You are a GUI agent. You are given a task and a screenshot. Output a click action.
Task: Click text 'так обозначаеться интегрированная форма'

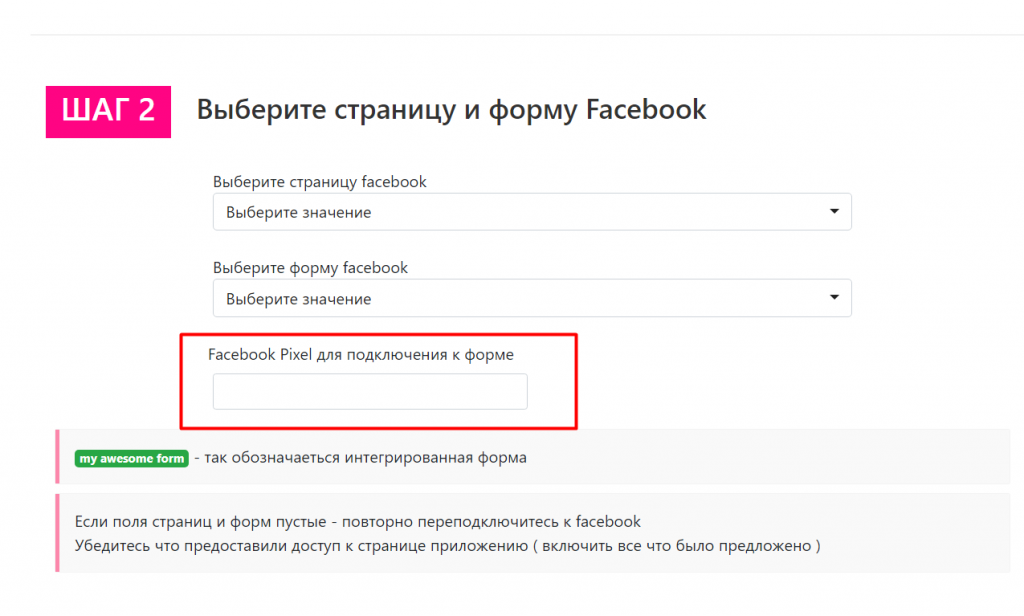coord(365,457)
